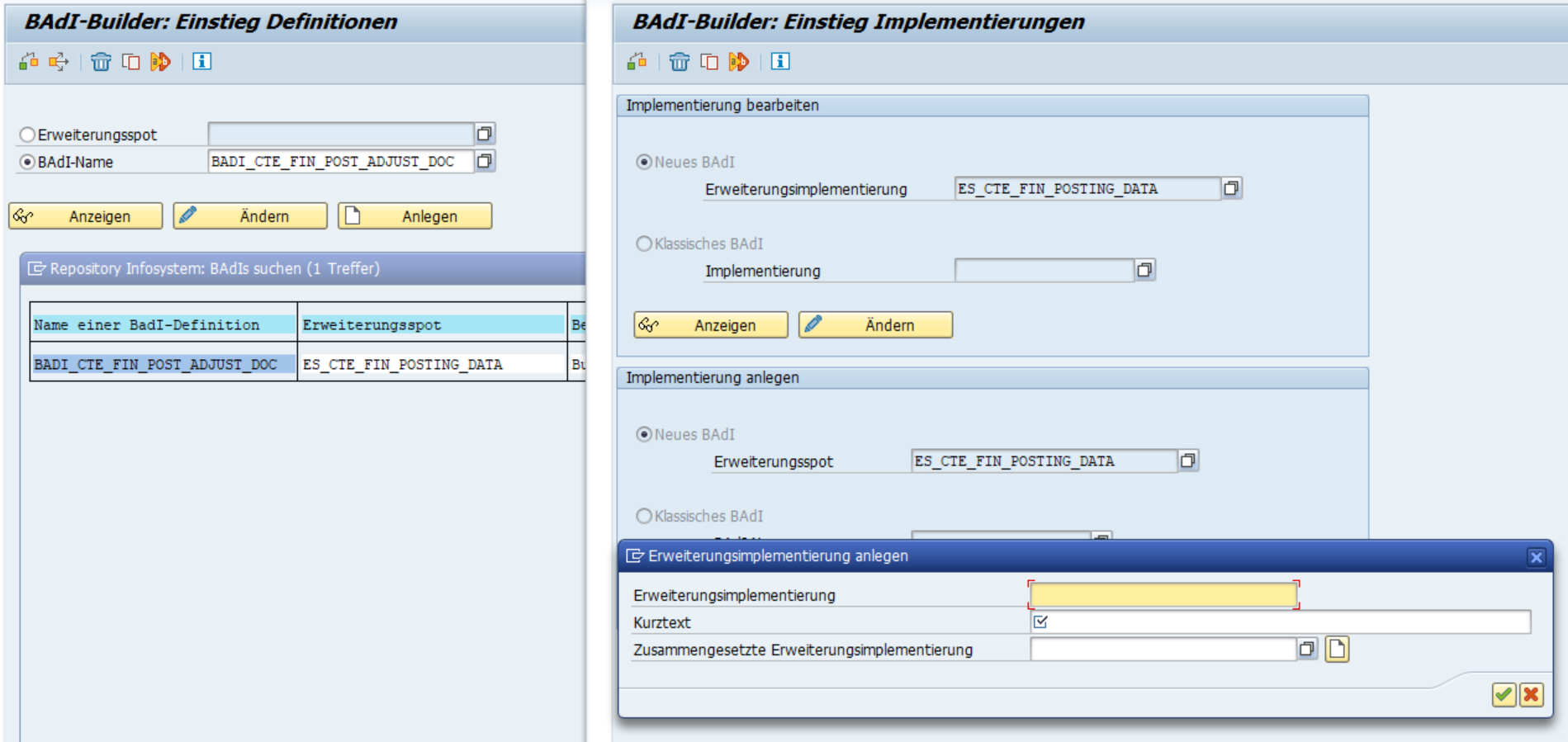
Task: Click copy icon in Definitionen window toolbar
Action: [x=130, y=61]
